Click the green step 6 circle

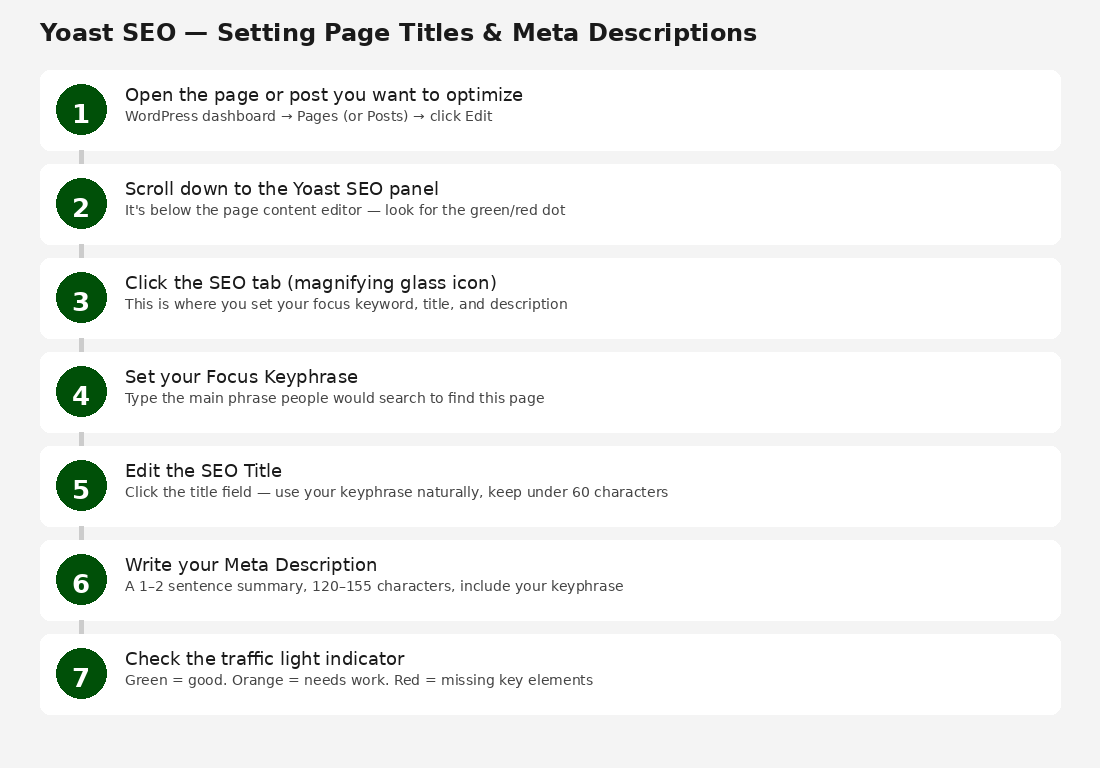click(81, 580)
